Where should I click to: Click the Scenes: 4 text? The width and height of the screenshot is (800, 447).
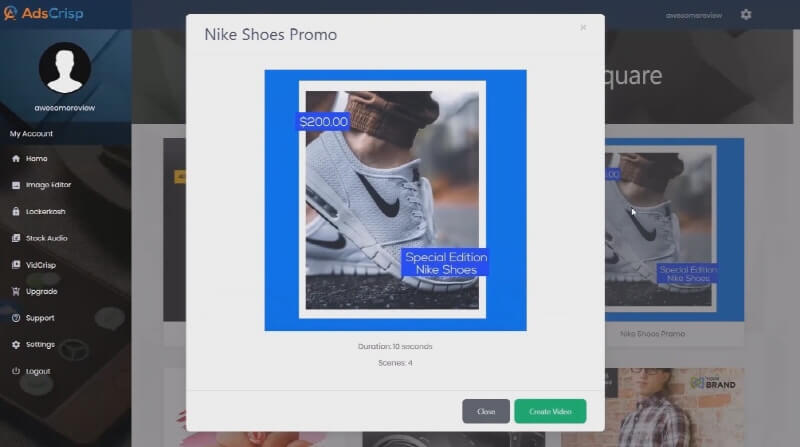[x=395, y=363]
